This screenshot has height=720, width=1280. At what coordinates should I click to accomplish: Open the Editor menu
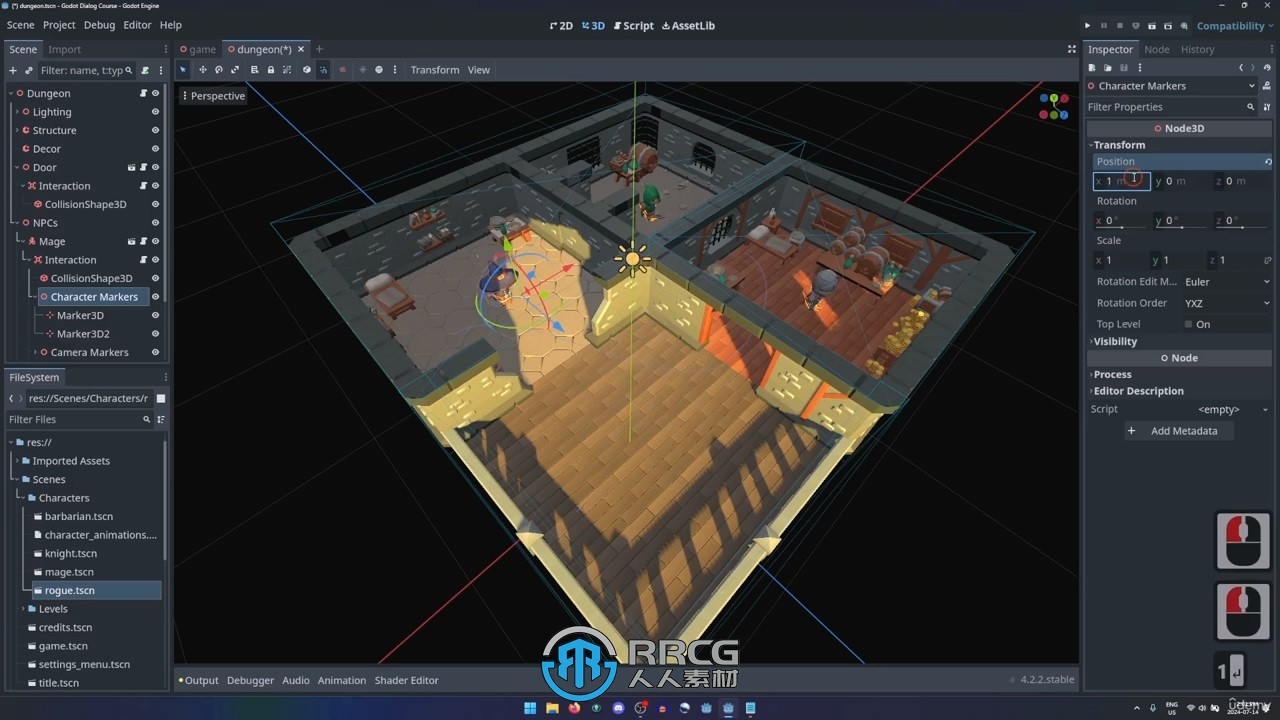[x=137, y=25]
